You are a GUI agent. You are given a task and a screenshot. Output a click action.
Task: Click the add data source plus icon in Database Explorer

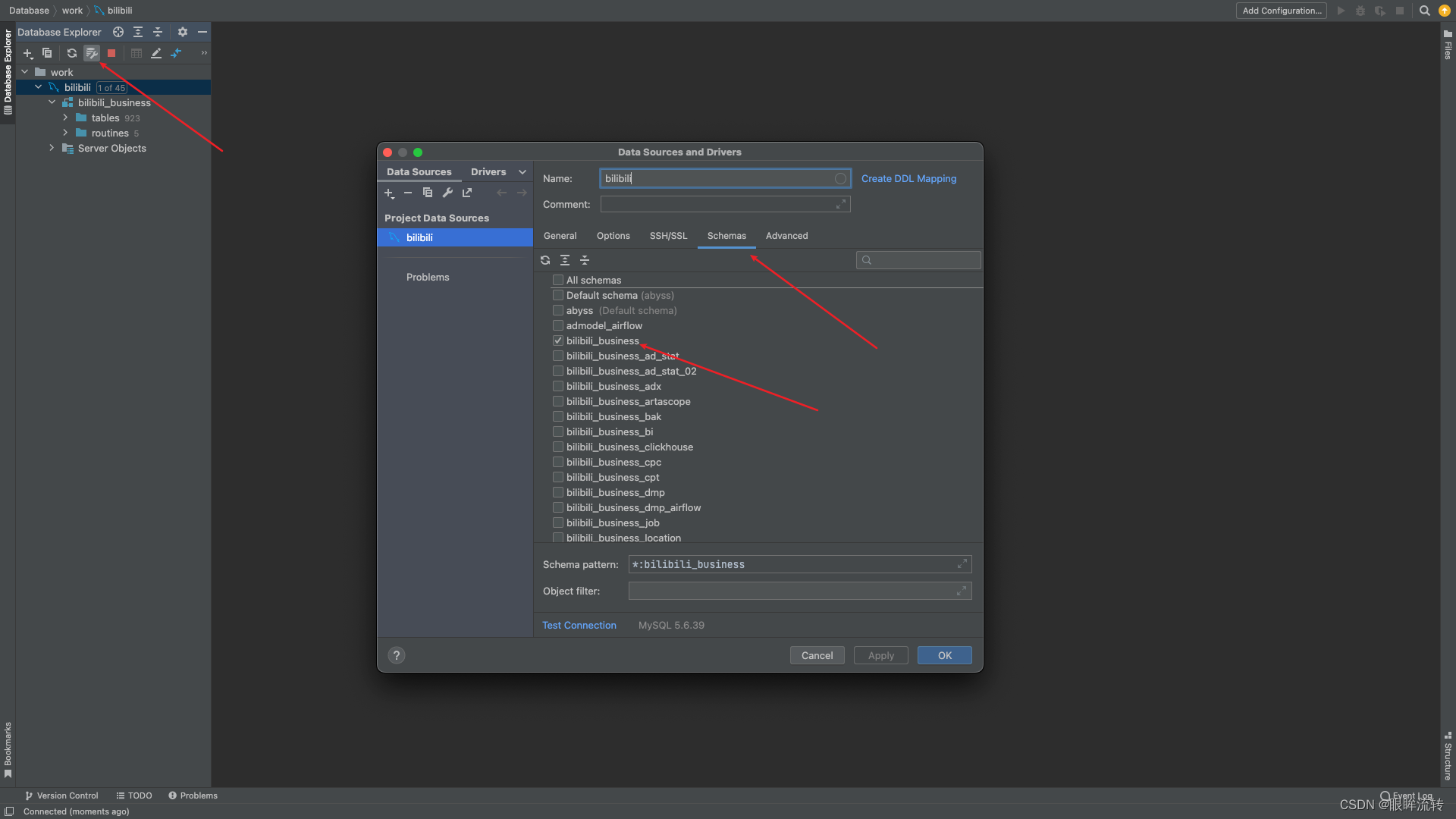tap(28, 53)
